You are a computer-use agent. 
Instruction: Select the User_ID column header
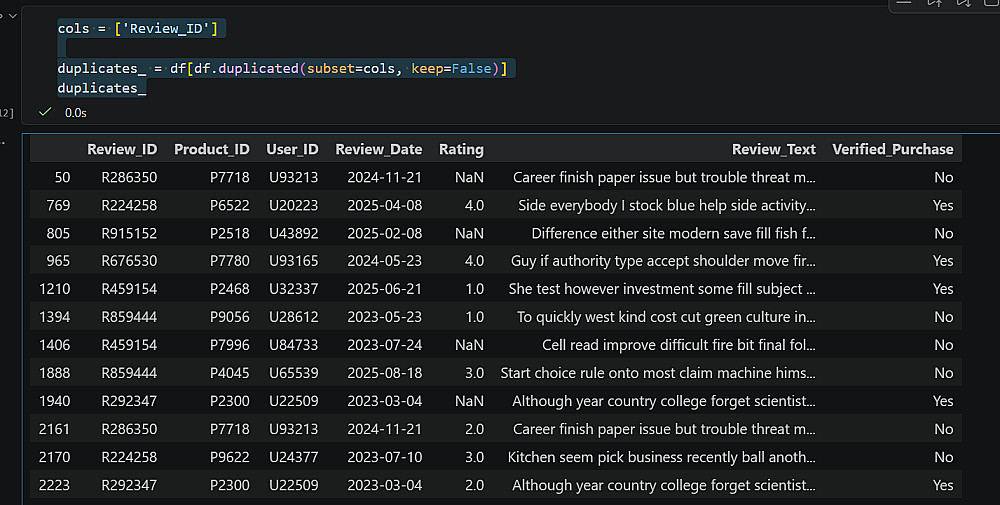(x=292, y=149)
